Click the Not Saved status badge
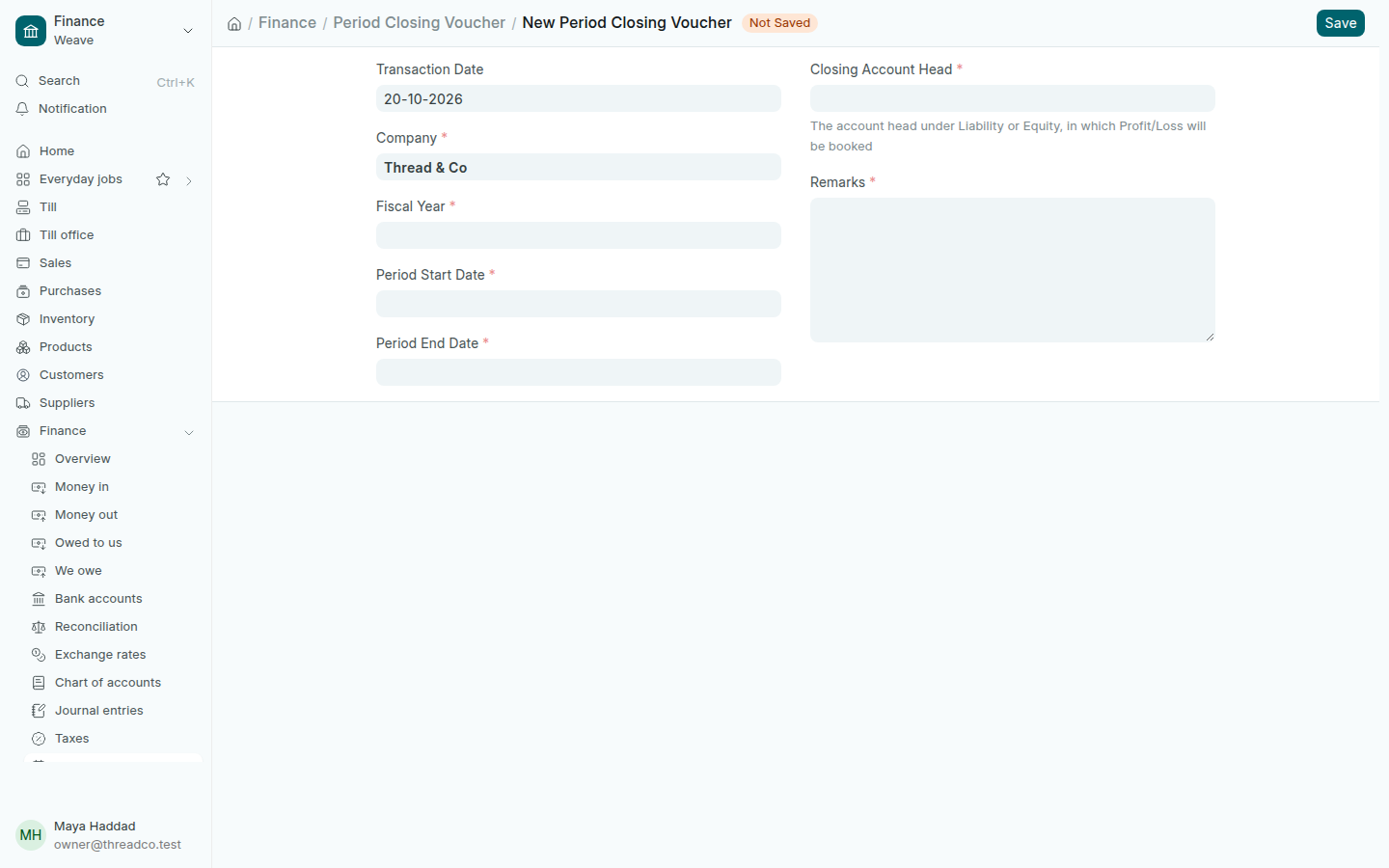The height and width of the screenshot is (868, 1389). coord(779,23)
